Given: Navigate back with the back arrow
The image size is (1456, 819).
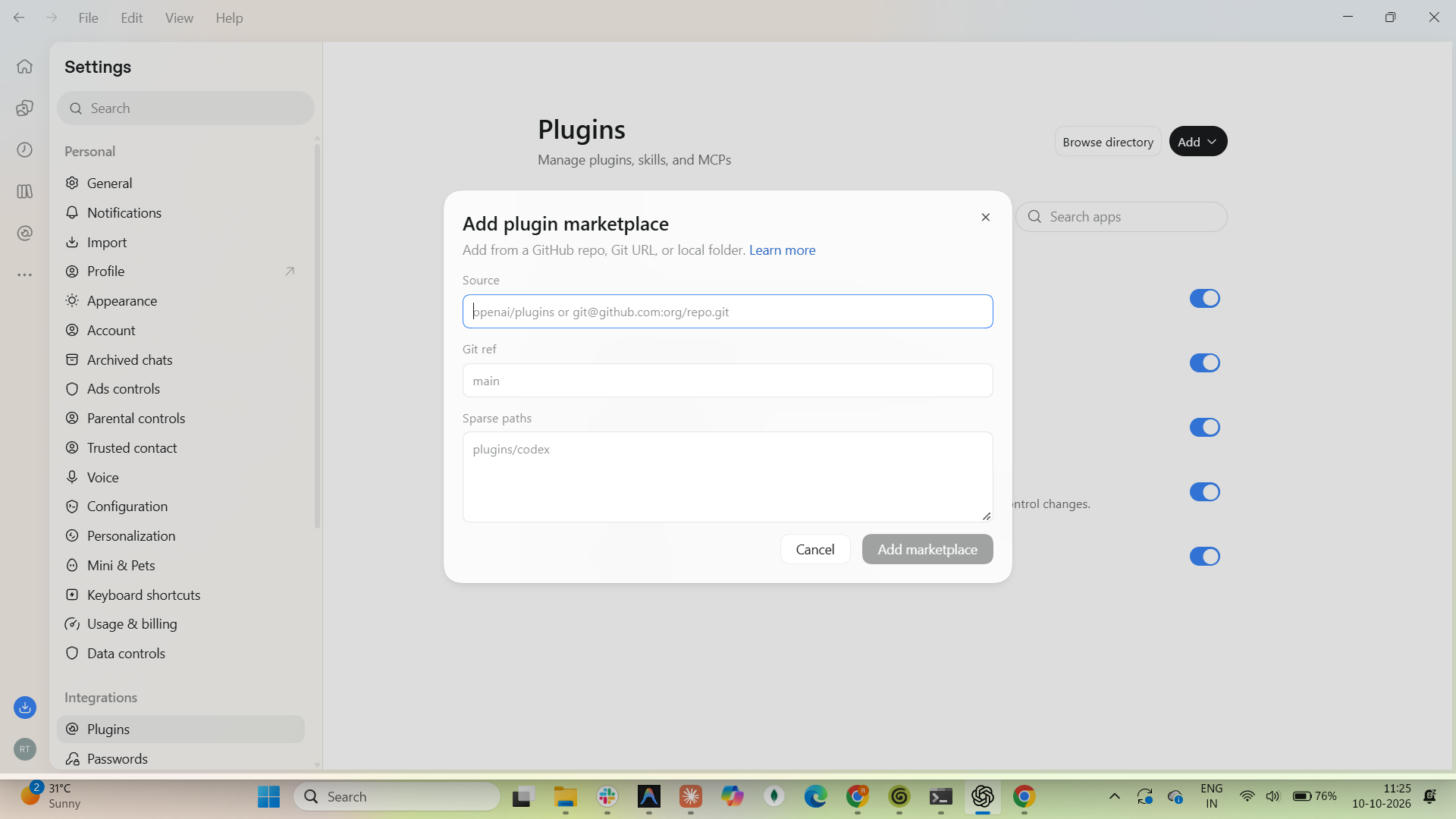Looking at the screenshot, I should click(x=19, y=18).
